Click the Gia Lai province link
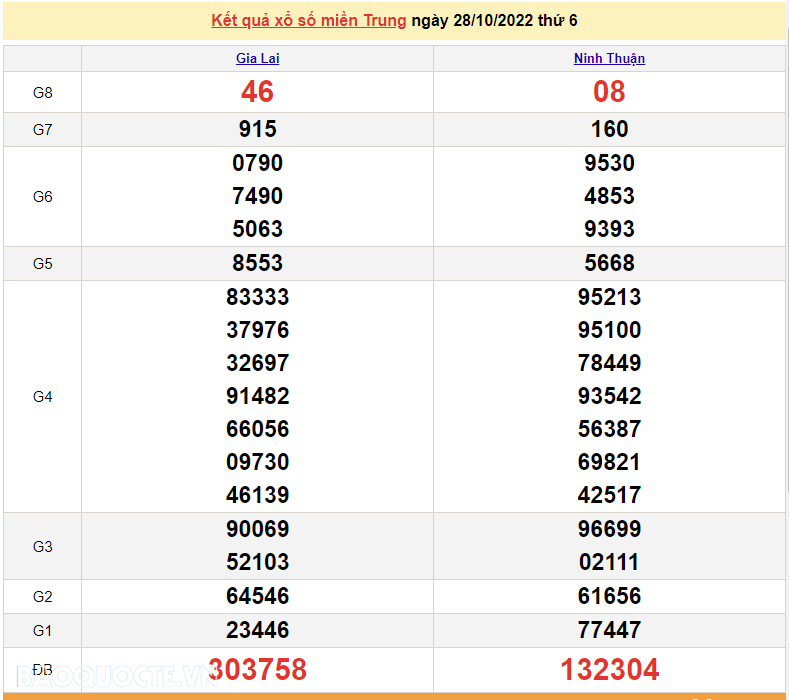Screen dimensions: 789x700 257,59
